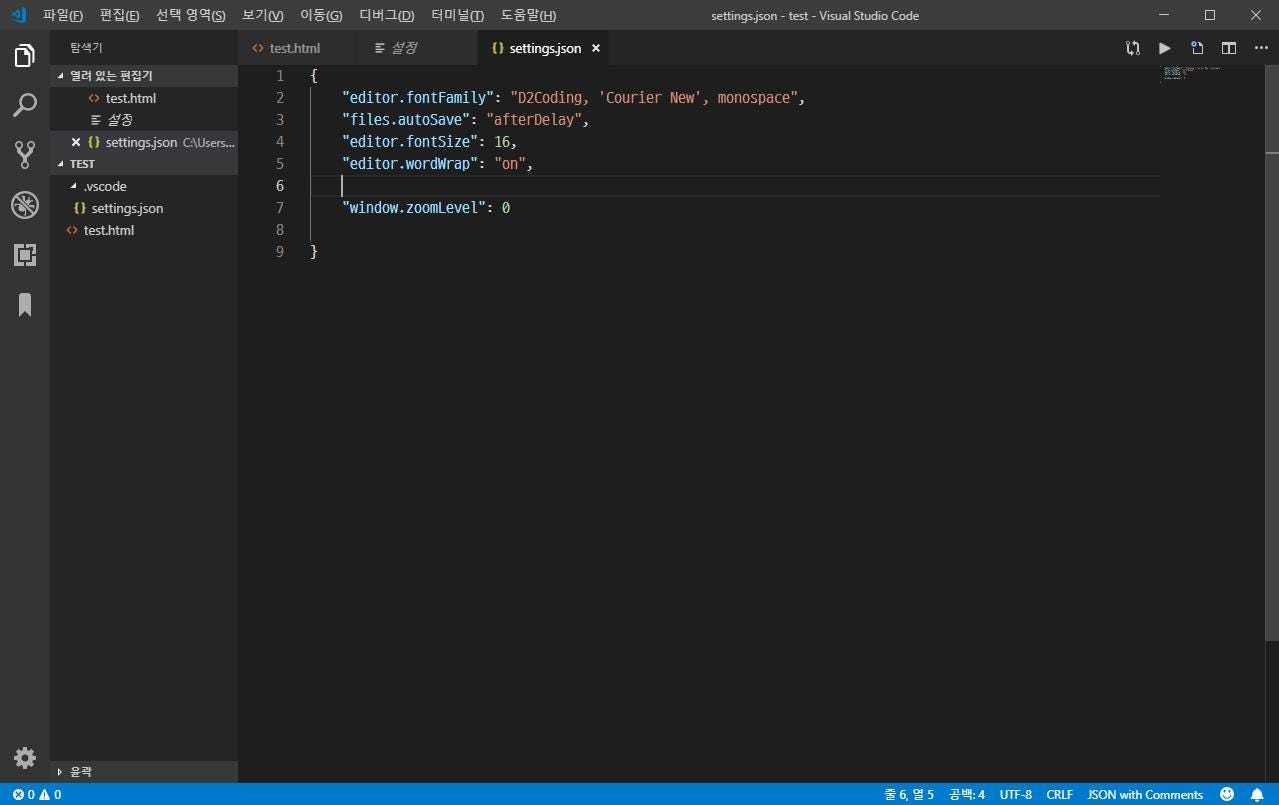This screenshot has height=805, width=1279.
Task: Open the 터미널 menu
Action: coord(457,15)
